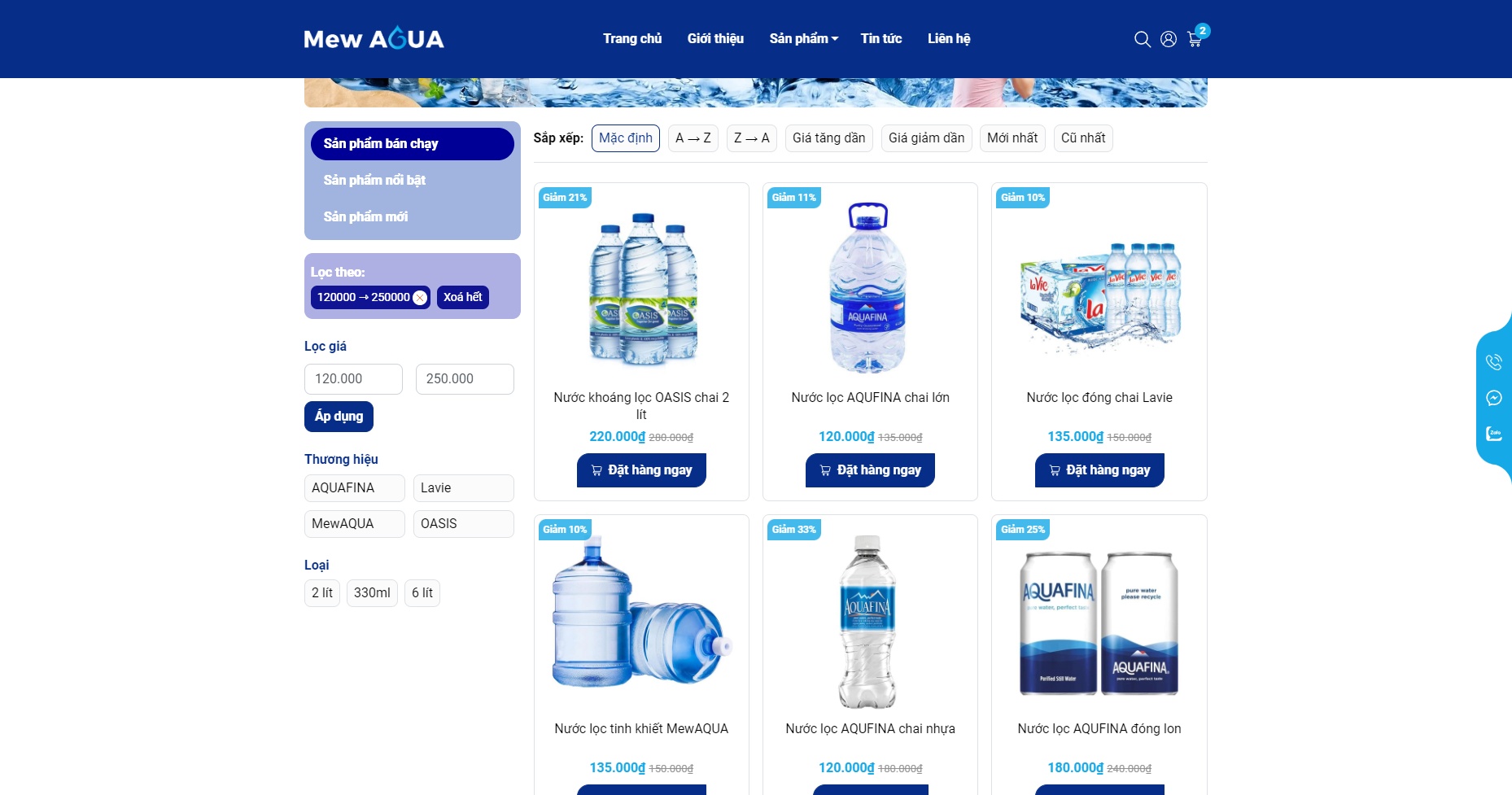Click the phone call floating icon
The width and height of the screenshot is (1512, 795).
coord(1494,362)
